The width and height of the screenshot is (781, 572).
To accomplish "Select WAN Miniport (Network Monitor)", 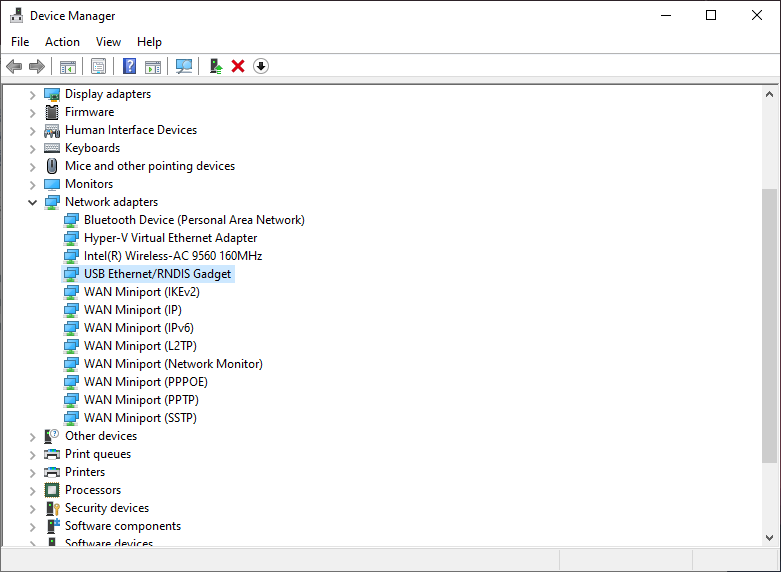I will [173, 364].
